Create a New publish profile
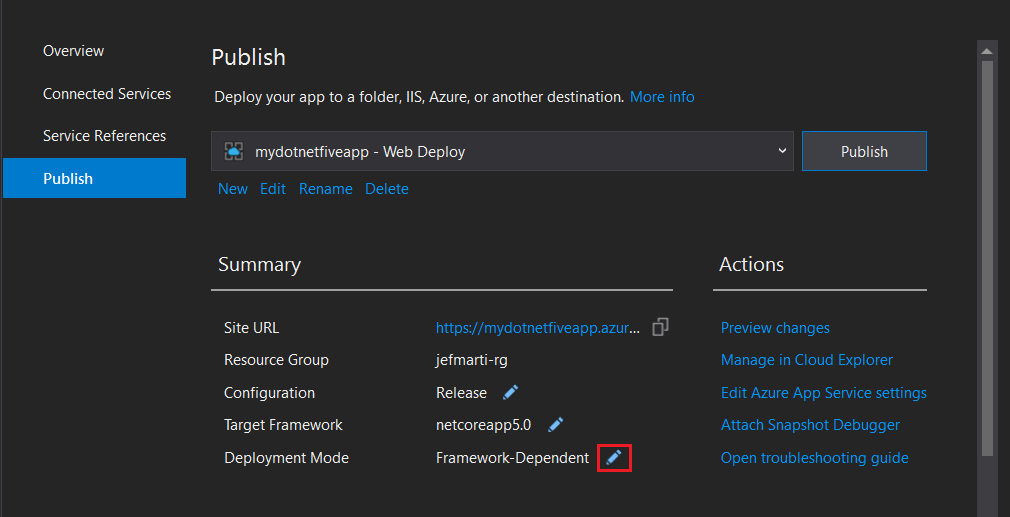Screen dimensions: 1010x517 point(233,189)
